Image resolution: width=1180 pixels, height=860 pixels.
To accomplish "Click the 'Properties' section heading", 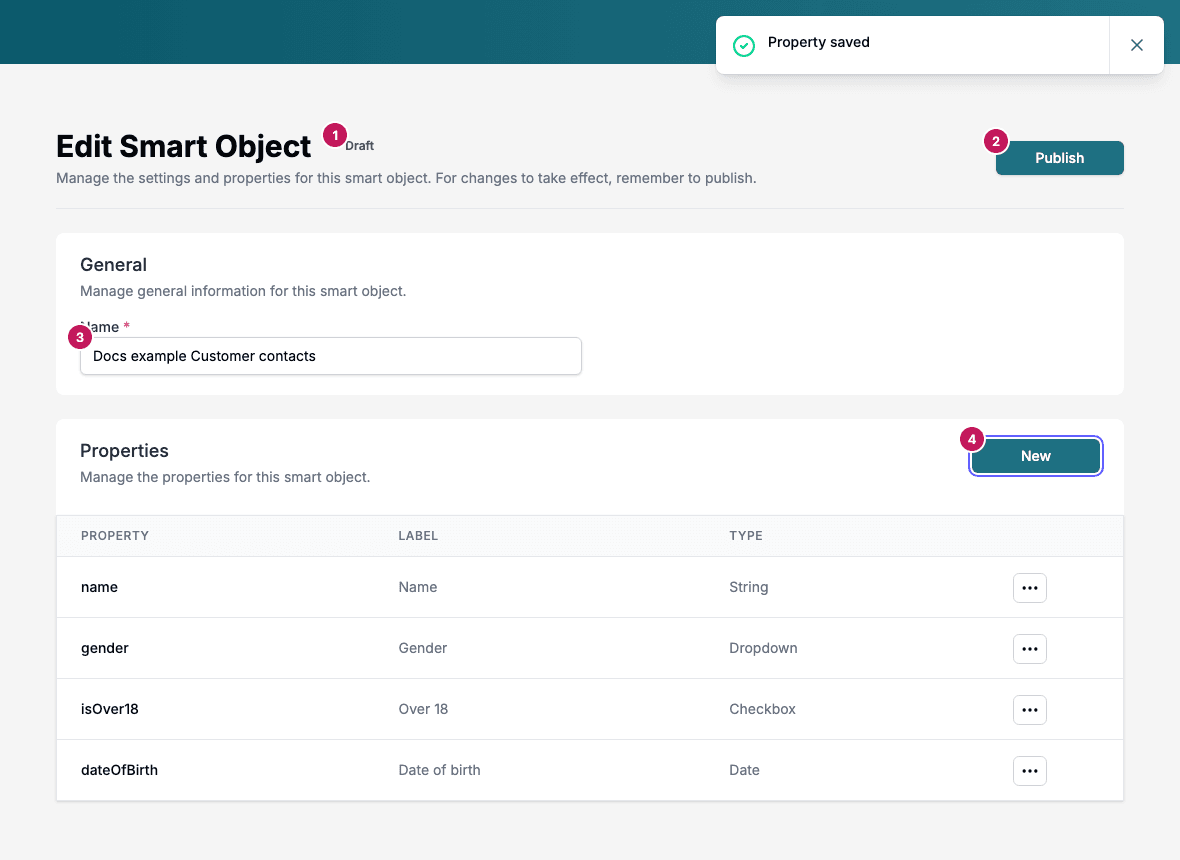I will coord(124,451).
